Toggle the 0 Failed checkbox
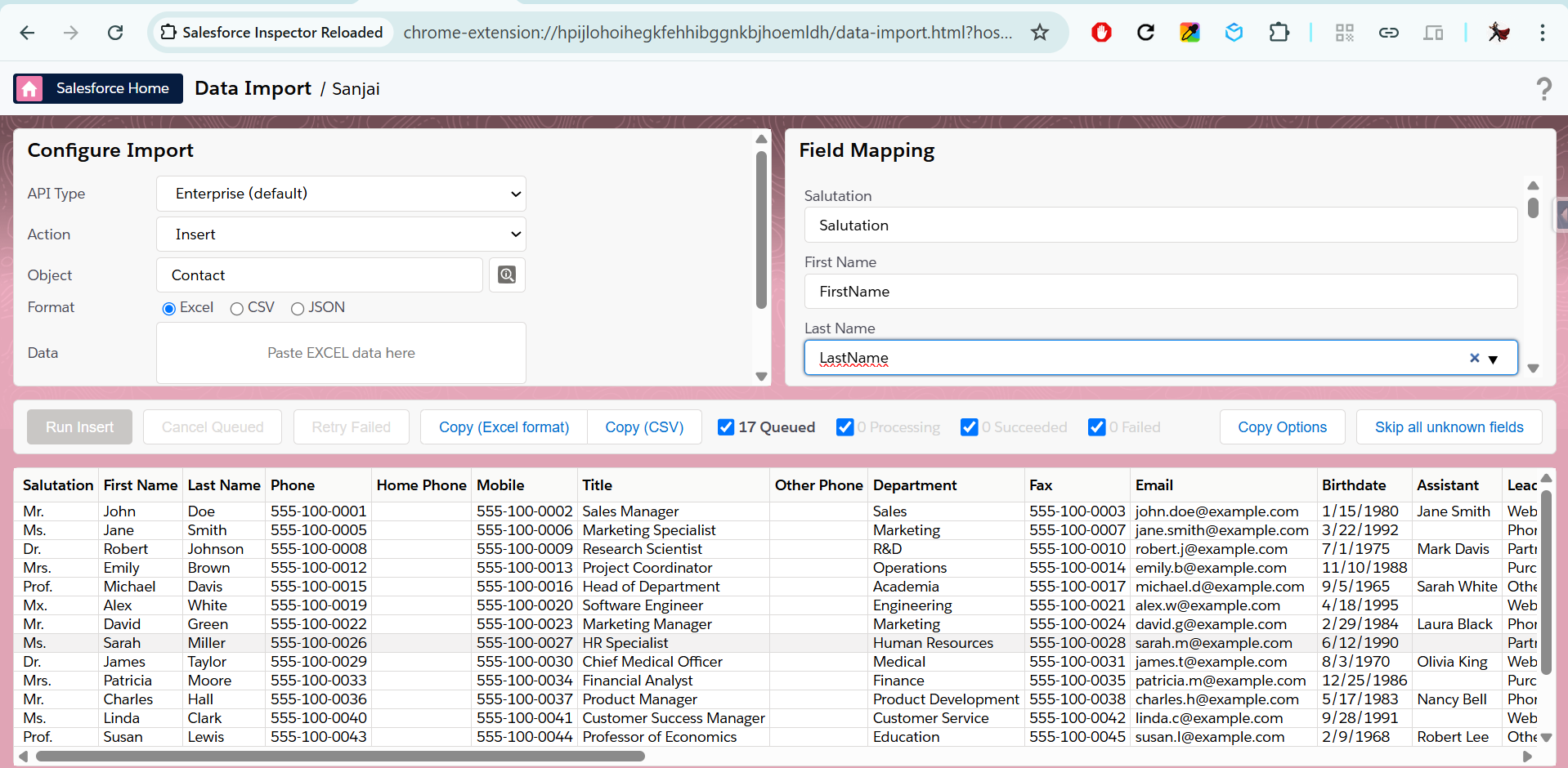Image resolution: width=1568 pixels, height=768 pixels. [1096, 427]
